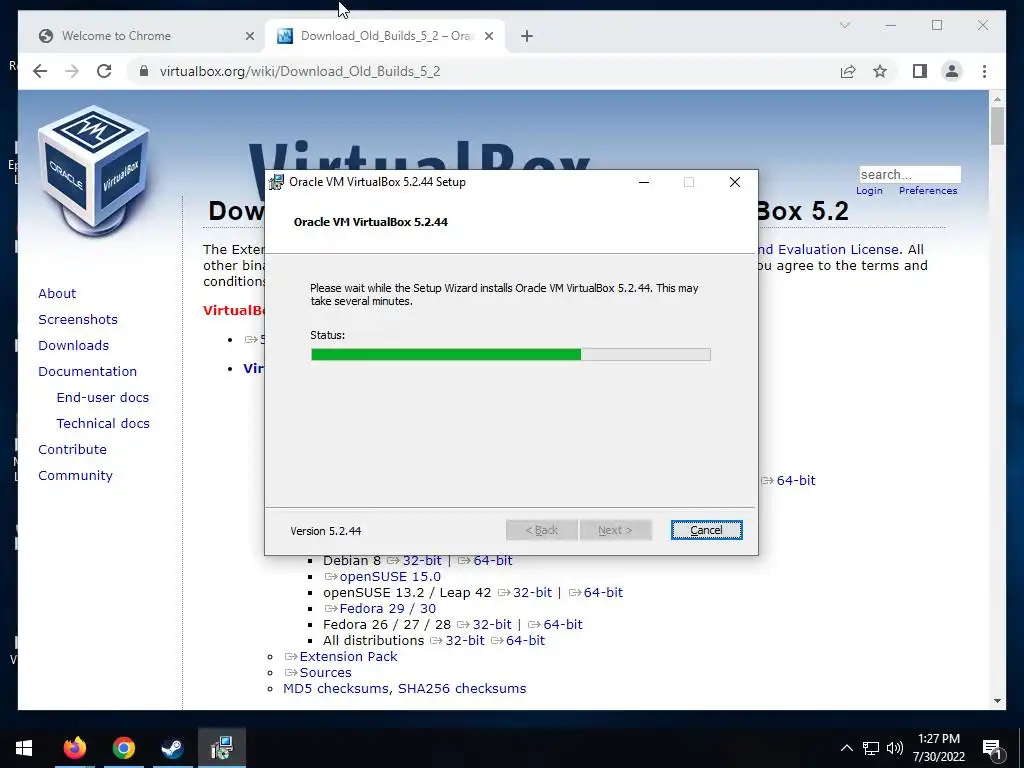Open Chrome's tab search chevron
Viewport: 1024px width, 768px height.
point(844,25)
